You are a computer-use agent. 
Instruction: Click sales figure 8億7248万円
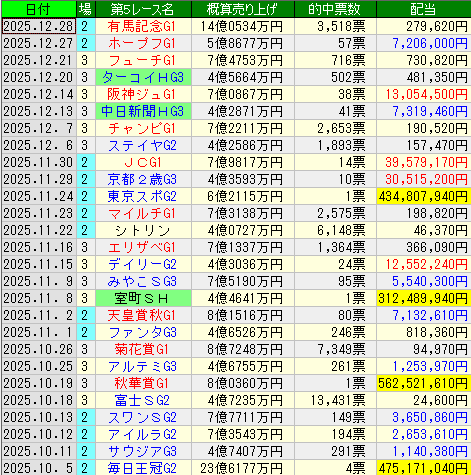tap(245, 349)
